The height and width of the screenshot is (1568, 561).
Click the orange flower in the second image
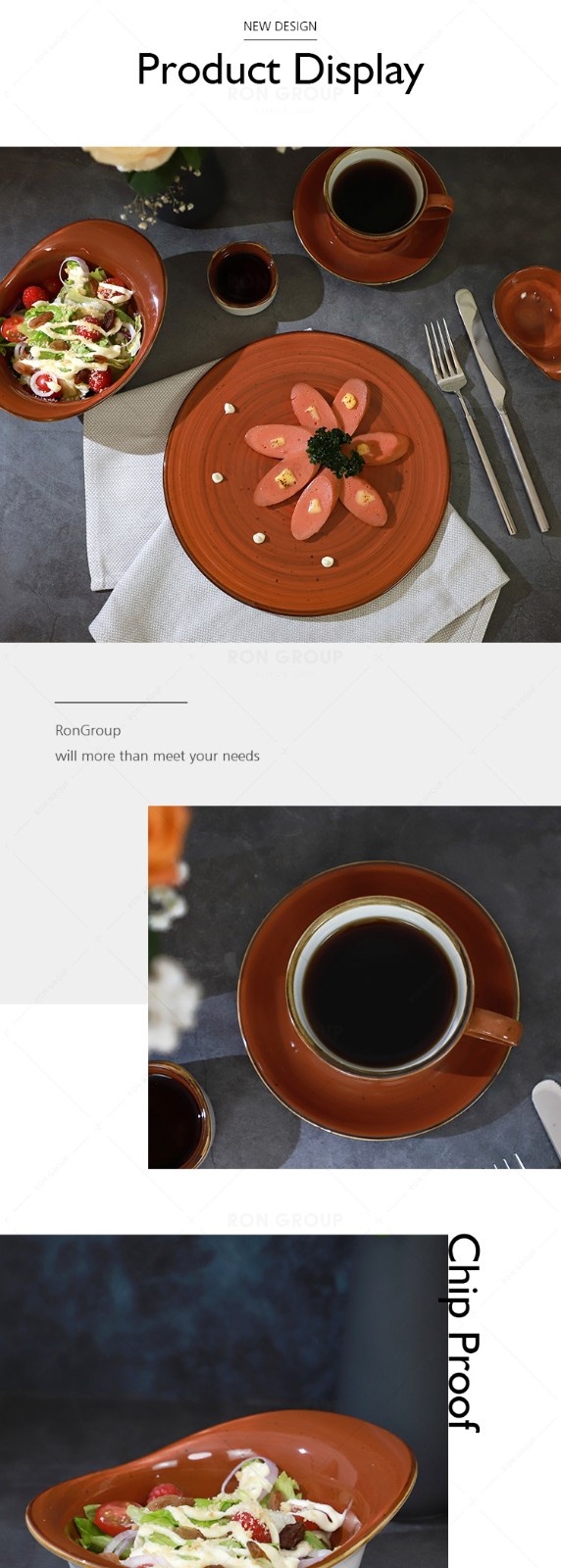tap(168, 845)
